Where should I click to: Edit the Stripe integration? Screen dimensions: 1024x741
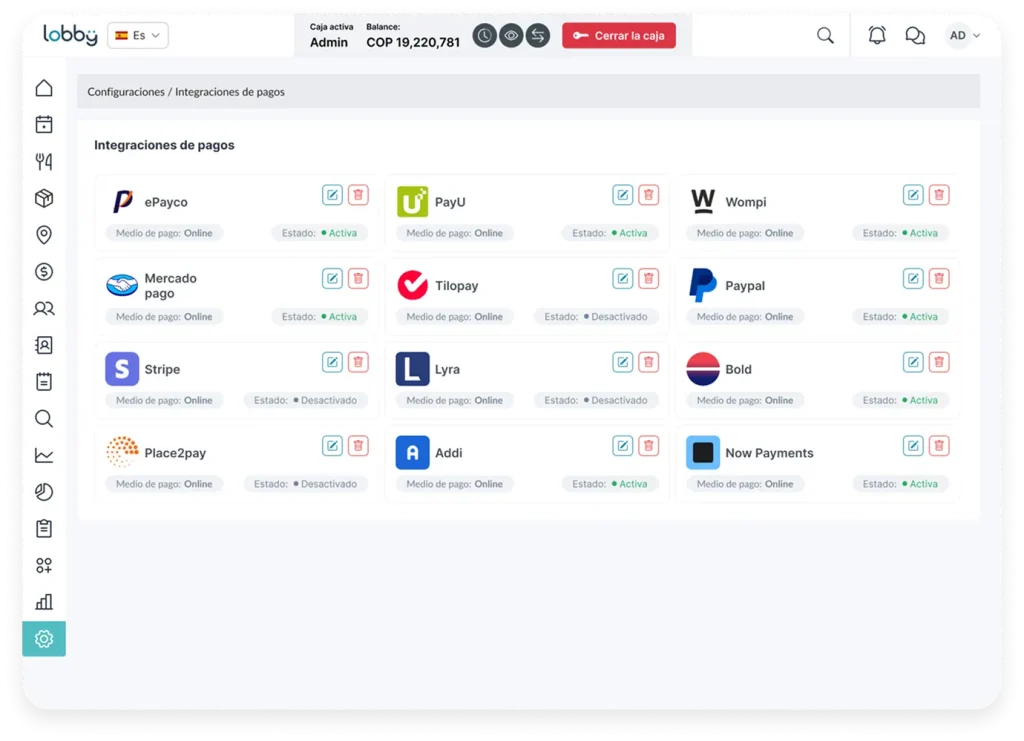coord(332,362)
